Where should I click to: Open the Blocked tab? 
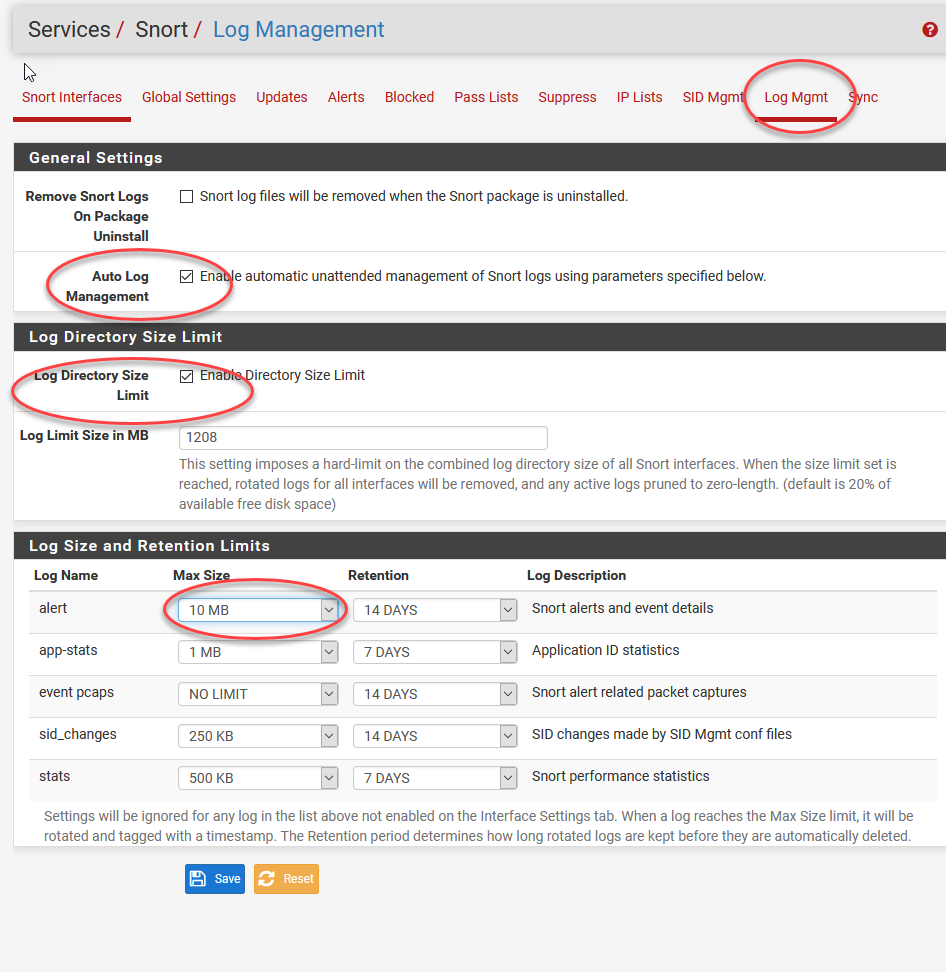[409, 97]
